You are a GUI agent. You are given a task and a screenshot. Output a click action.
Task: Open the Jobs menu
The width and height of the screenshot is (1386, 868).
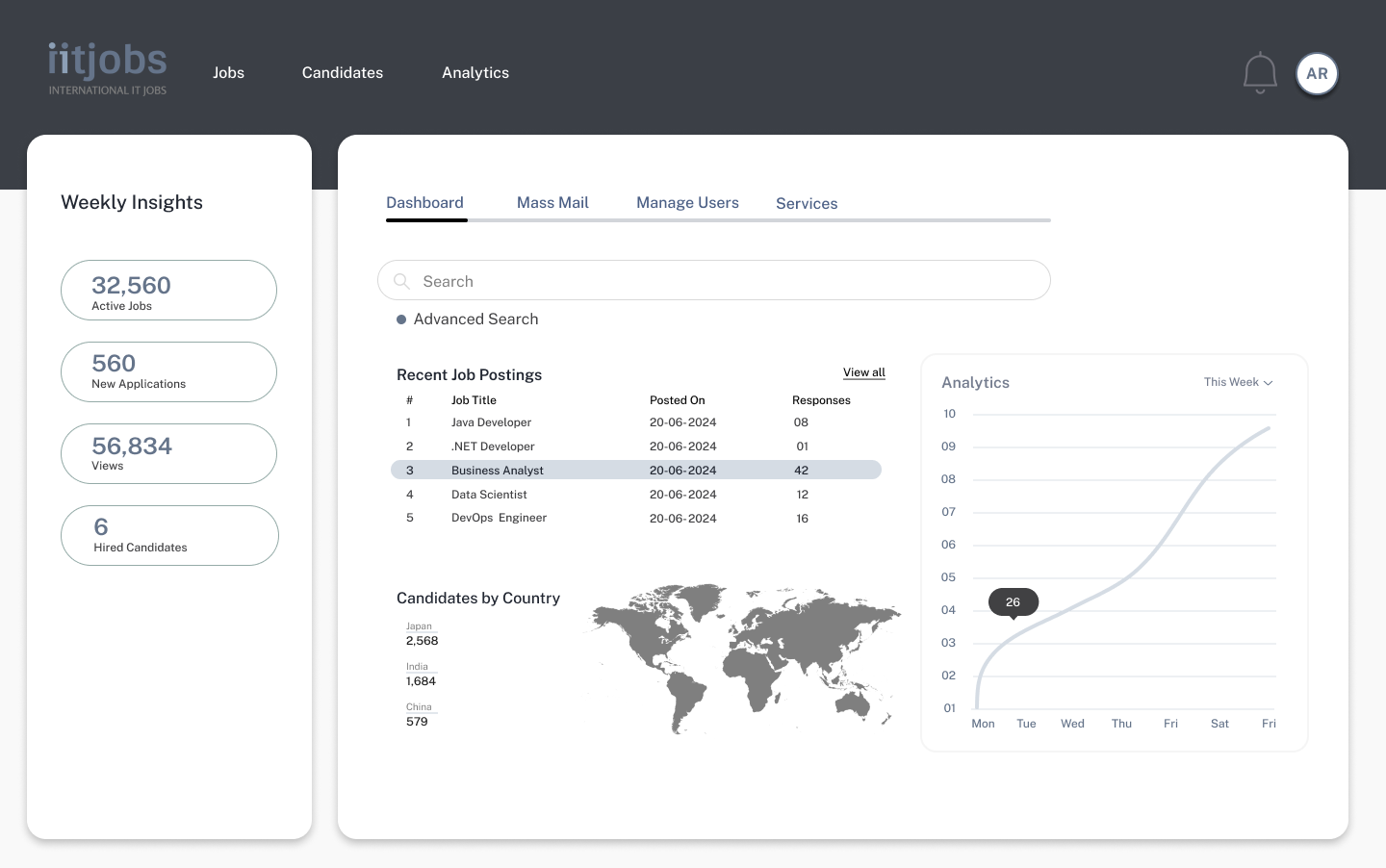click(x=228, y=73)
